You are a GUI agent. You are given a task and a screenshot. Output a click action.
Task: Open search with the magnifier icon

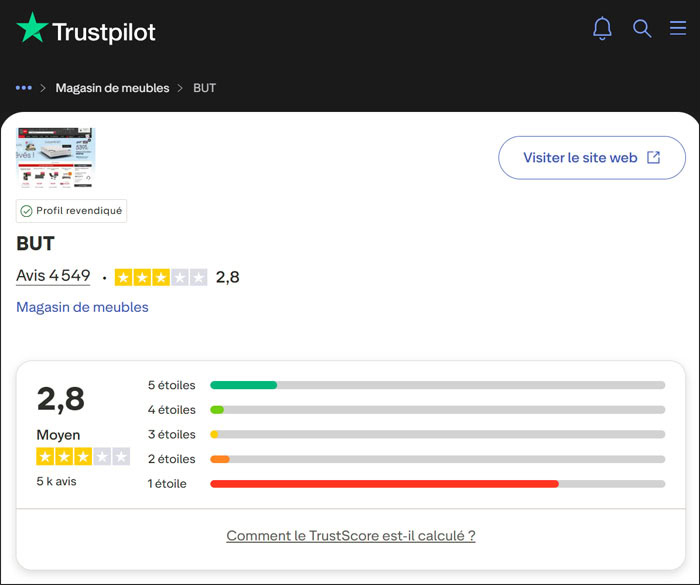(x=642, y=28)
